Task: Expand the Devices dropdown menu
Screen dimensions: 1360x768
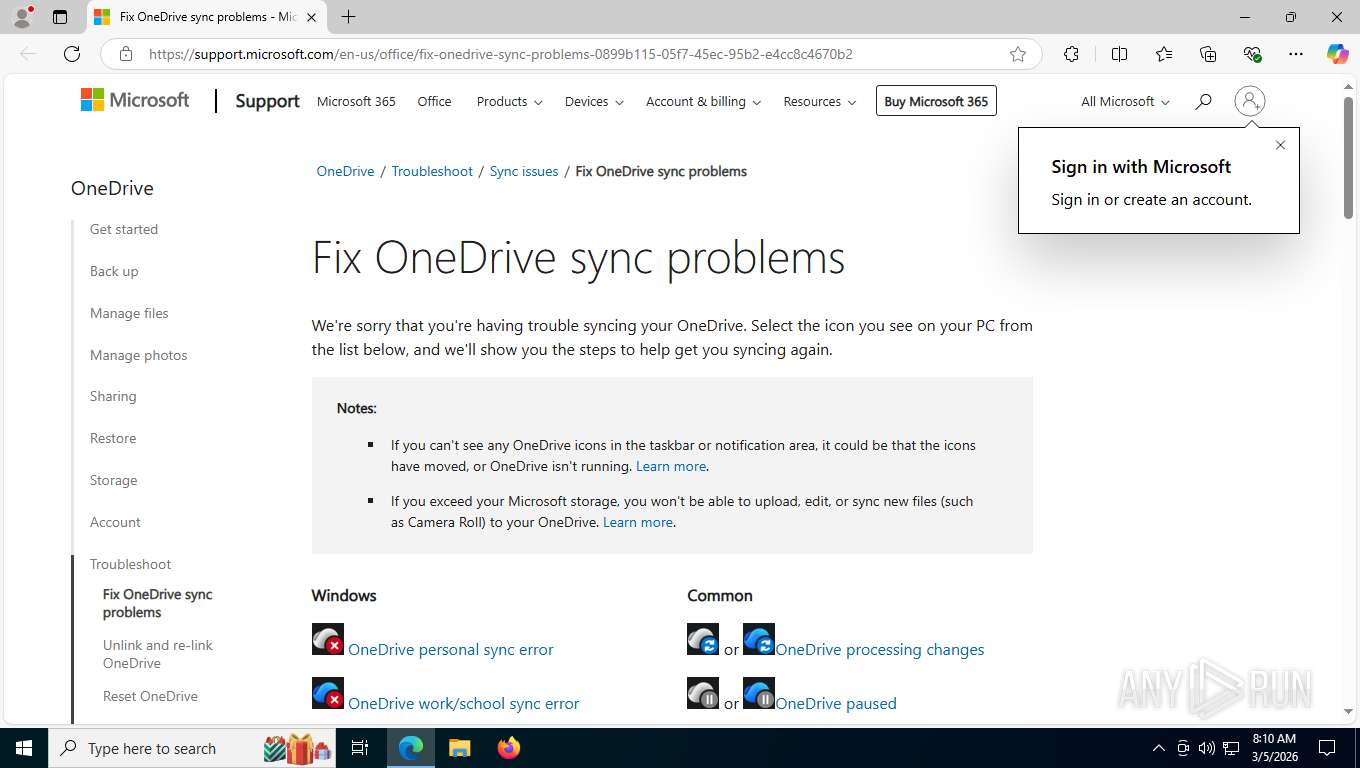Action: (x=594, y=101)
